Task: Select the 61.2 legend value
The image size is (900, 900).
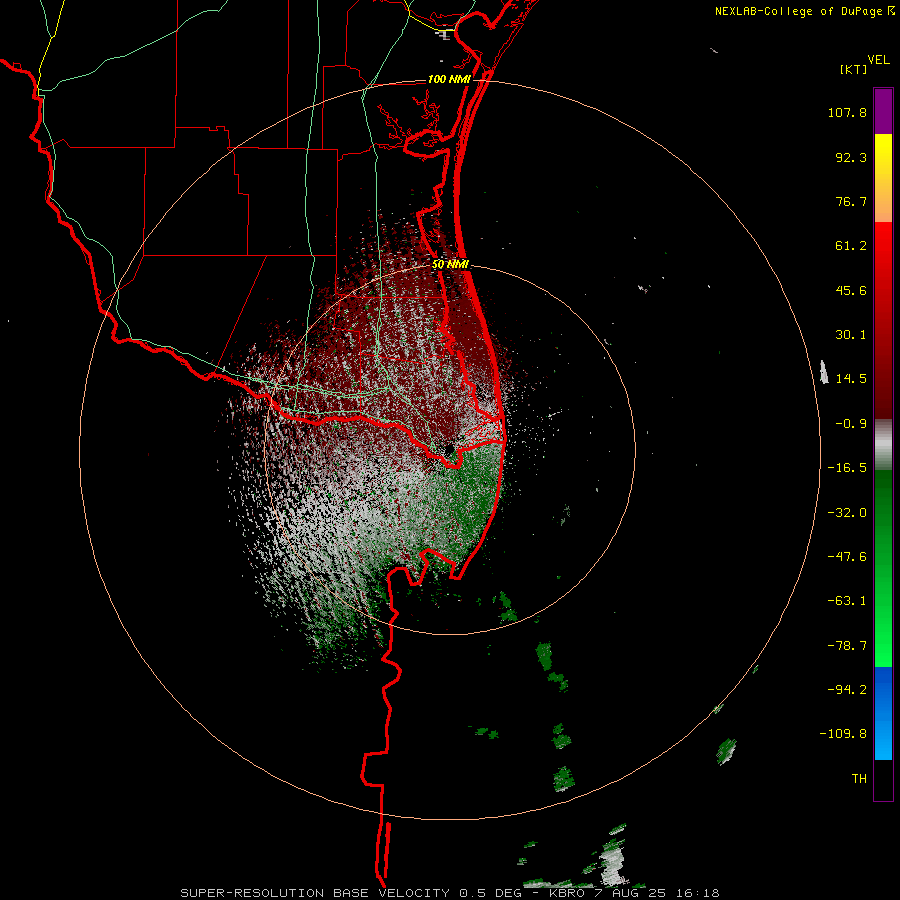Action: pyautogui.click(x=851, y=246)
